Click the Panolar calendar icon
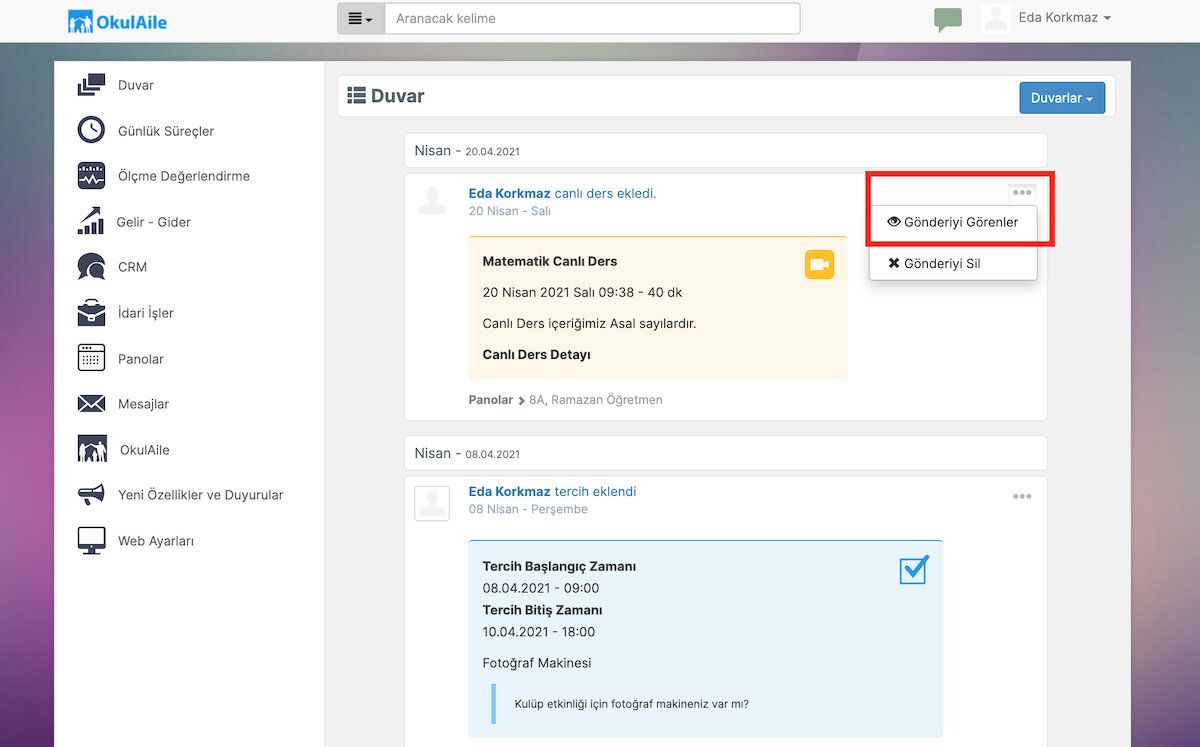Image resolution: width=1200 pixels, height=747 pixels. [x=91, y=358]
